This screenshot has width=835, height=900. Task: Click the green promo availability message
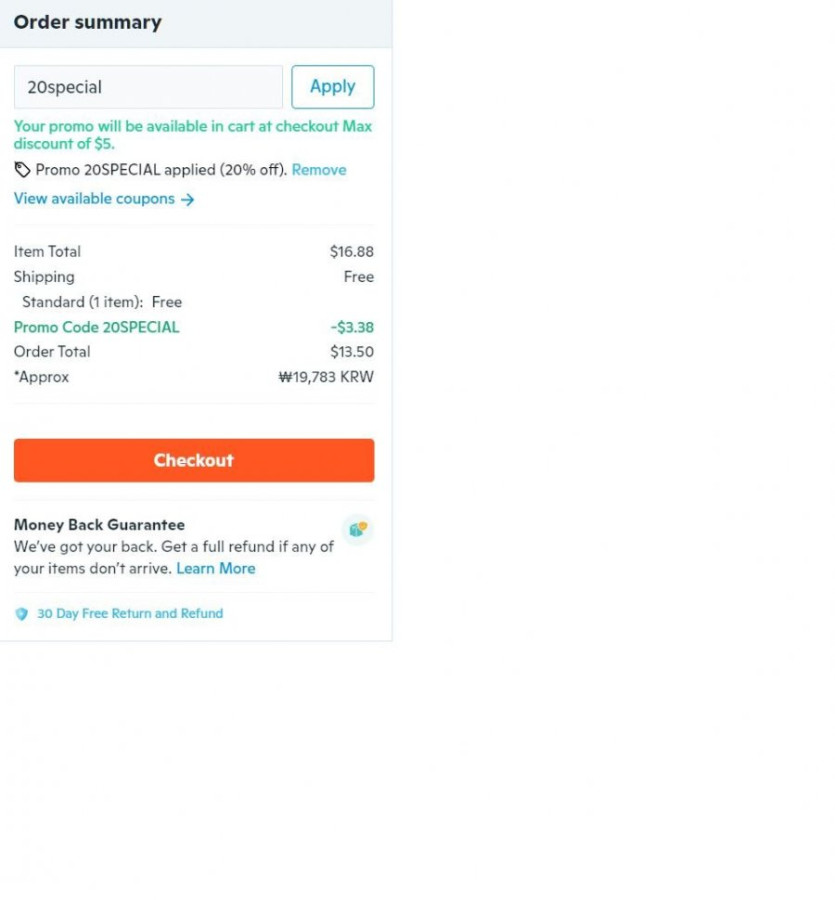tap(193, 135)
